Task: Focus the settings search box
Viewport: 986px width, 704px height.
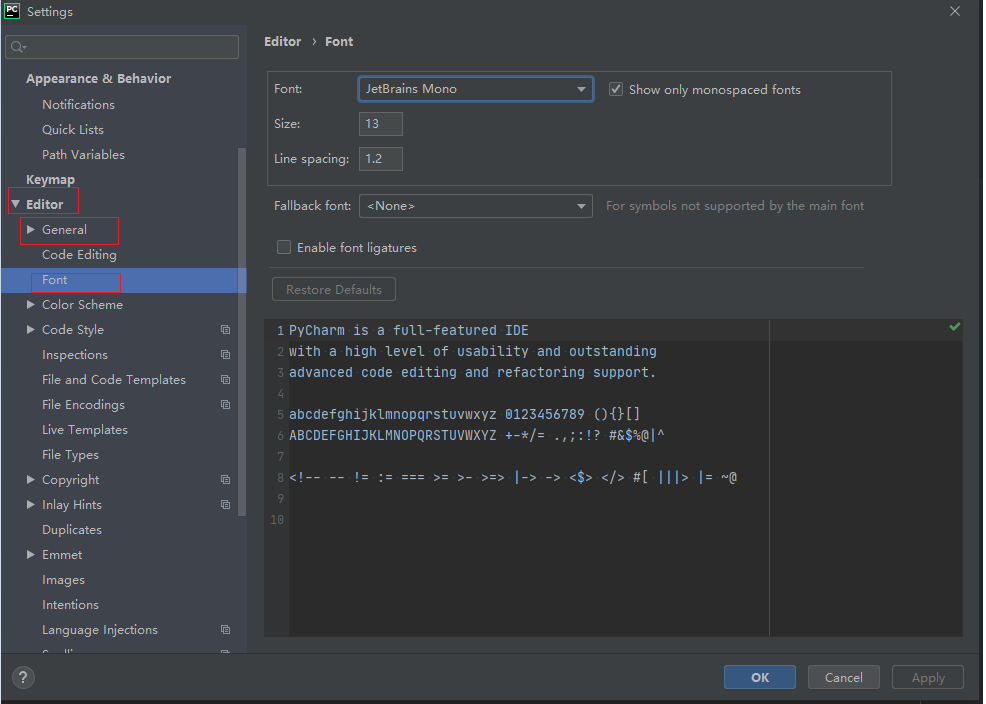Action: tap(122, 47)
